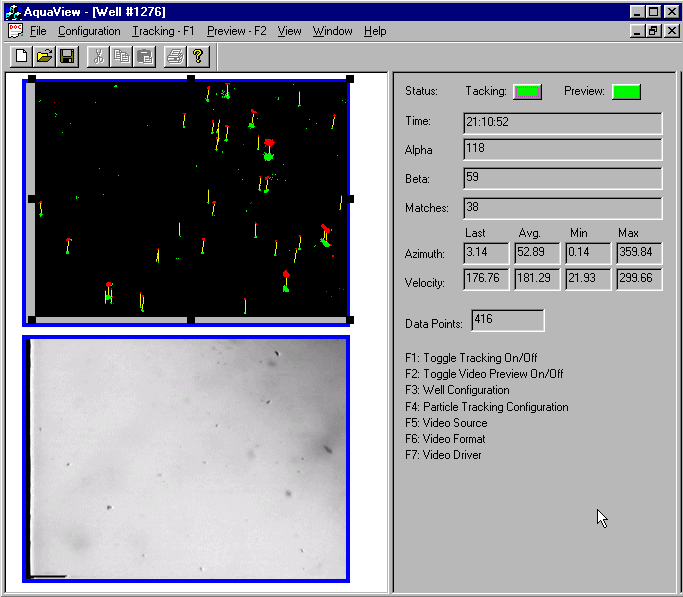Click the AquaView title bar application icon
683x597 pixels.
(13, 12)
